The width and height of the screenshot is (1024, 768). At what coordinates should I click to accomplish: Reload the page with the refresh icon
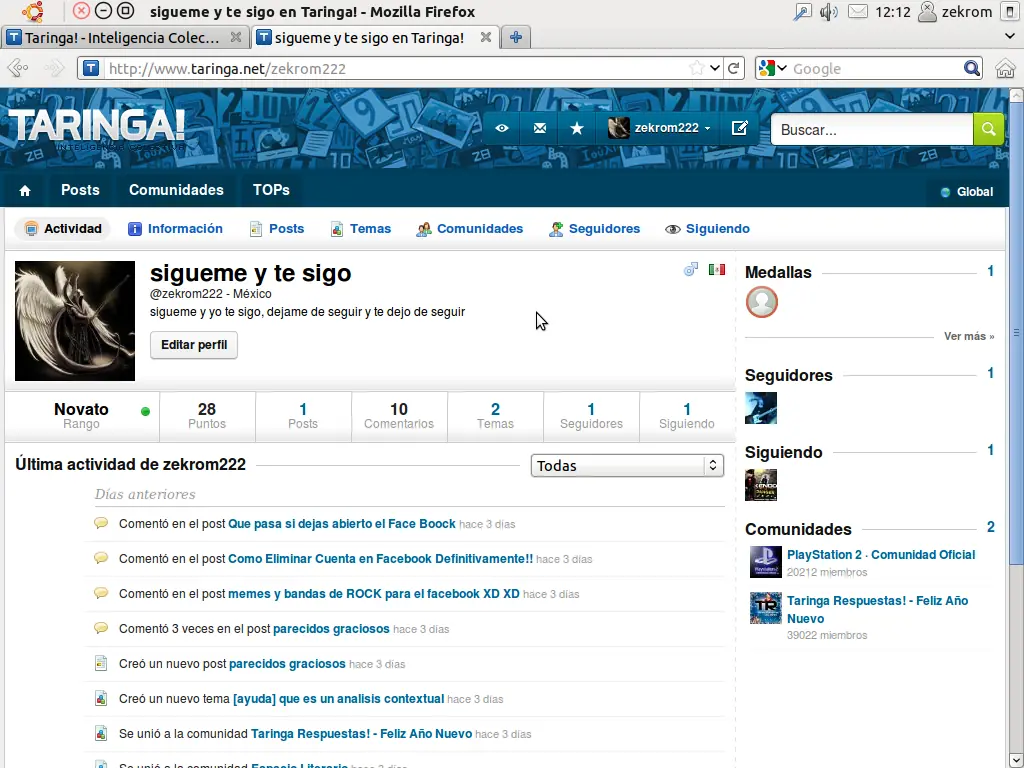tap(733, 69)
